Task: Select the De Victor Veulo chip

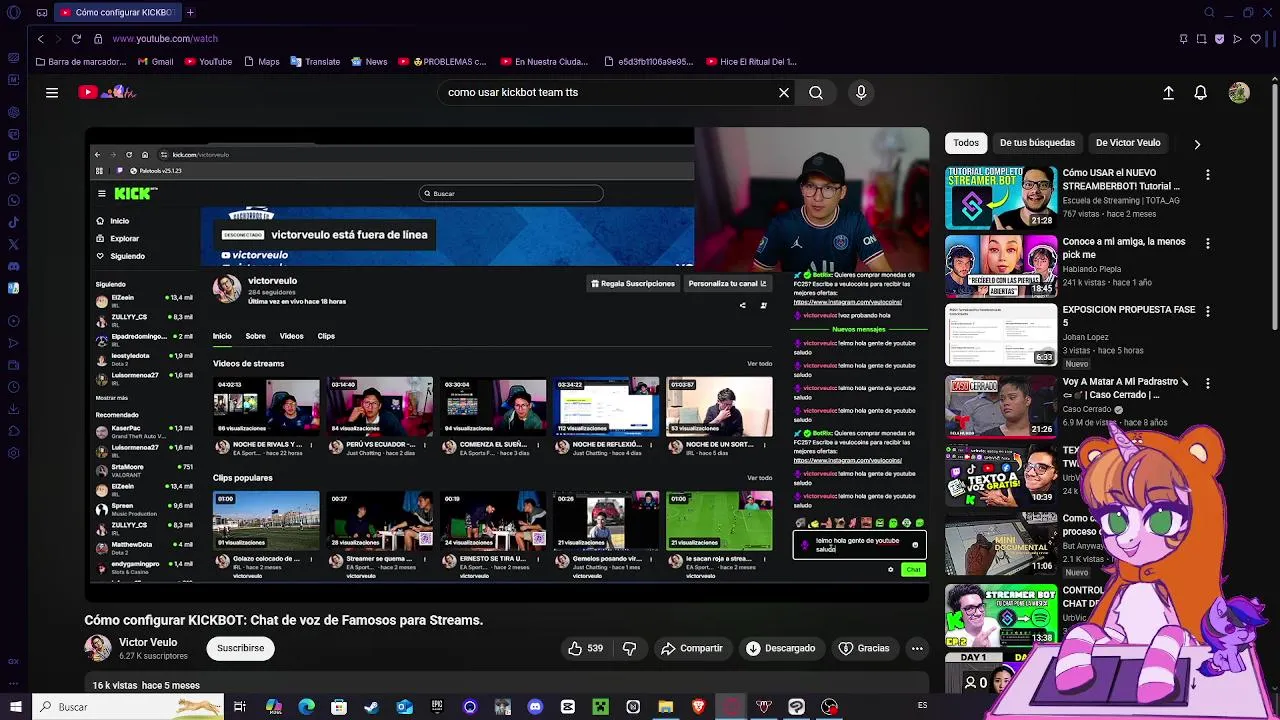Action: 1128,143
